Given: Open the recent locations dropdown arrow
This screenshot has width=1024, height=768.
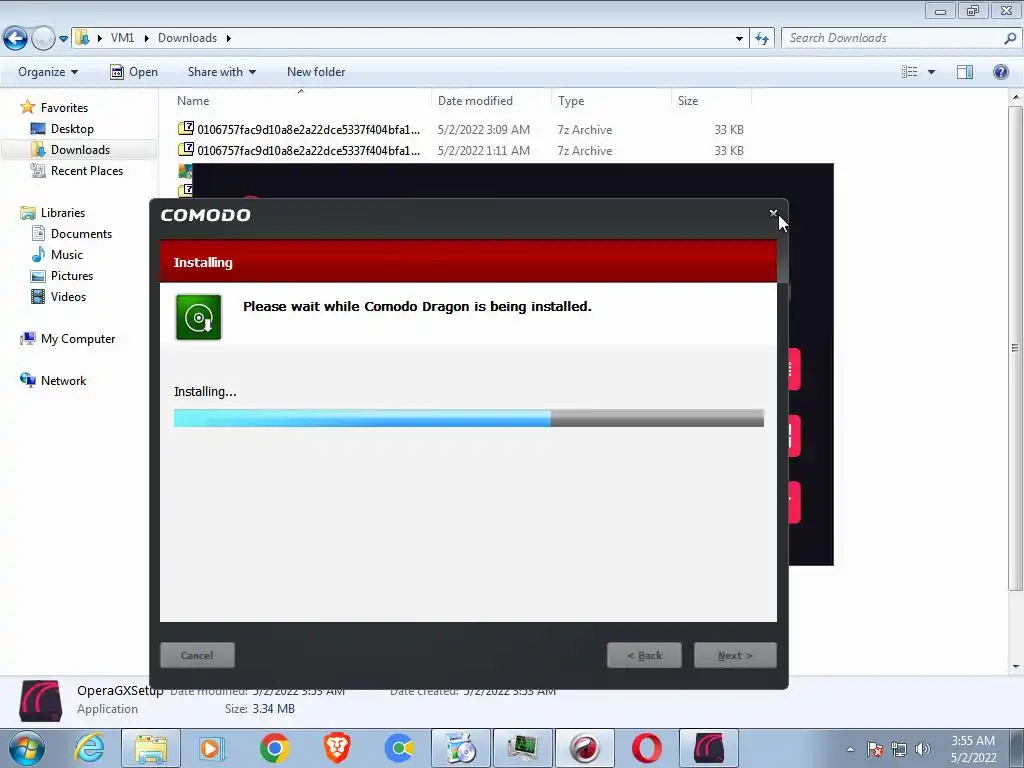Looking at the screenshot, I should [63, 39].
